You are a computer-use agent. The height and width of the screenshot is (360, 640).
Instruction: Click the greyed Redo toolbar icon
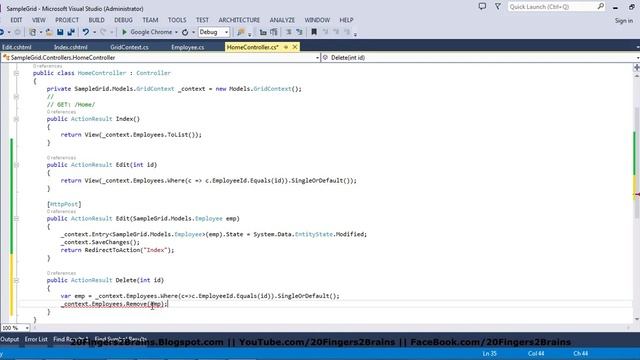103,32
